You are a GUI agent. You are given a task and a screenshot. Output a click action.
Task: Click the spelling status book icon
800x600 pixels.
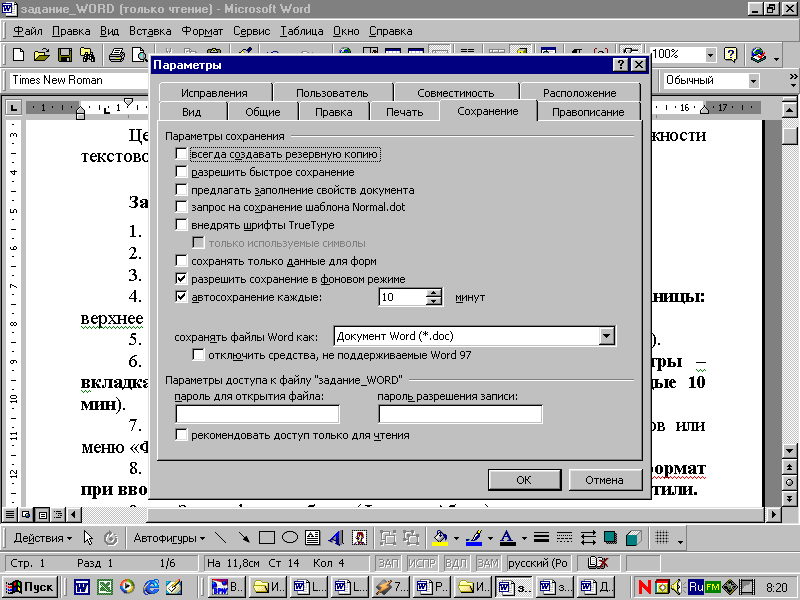[x=598, y=563]
